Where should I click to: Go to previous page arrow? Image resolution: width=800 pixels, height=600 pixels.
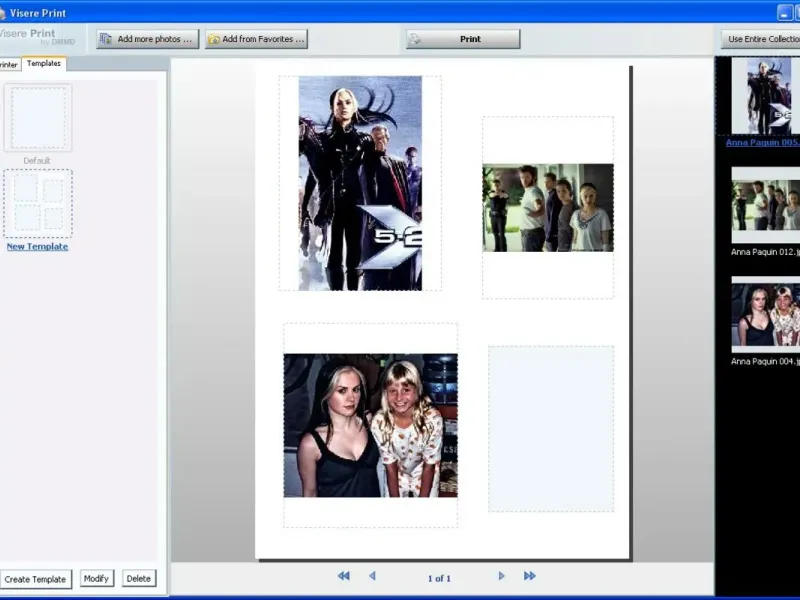[372, 576]
